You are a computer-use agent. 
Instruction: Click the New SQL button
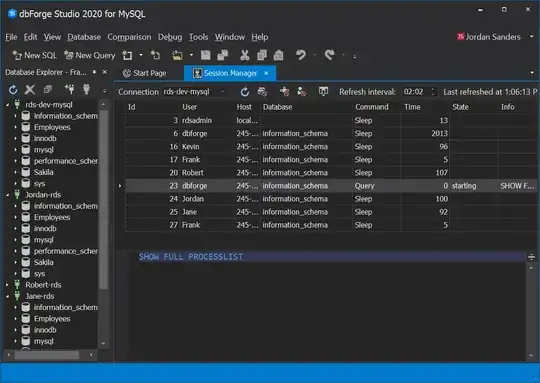(34, 55)
